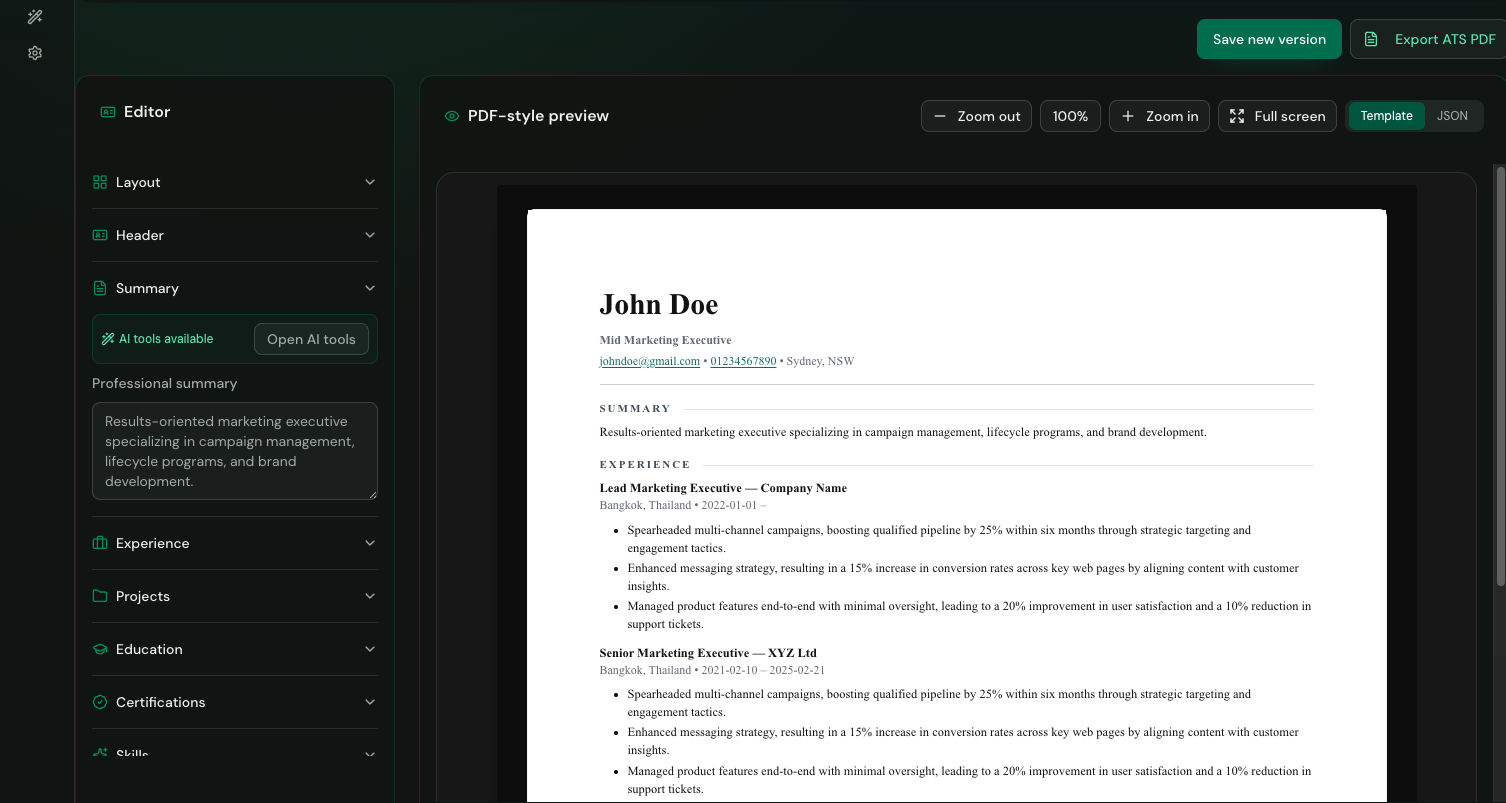Viewport: 1506px width, 803px height.
Task: Click inside the Professional summary text box
Action: tap(234, 450)
